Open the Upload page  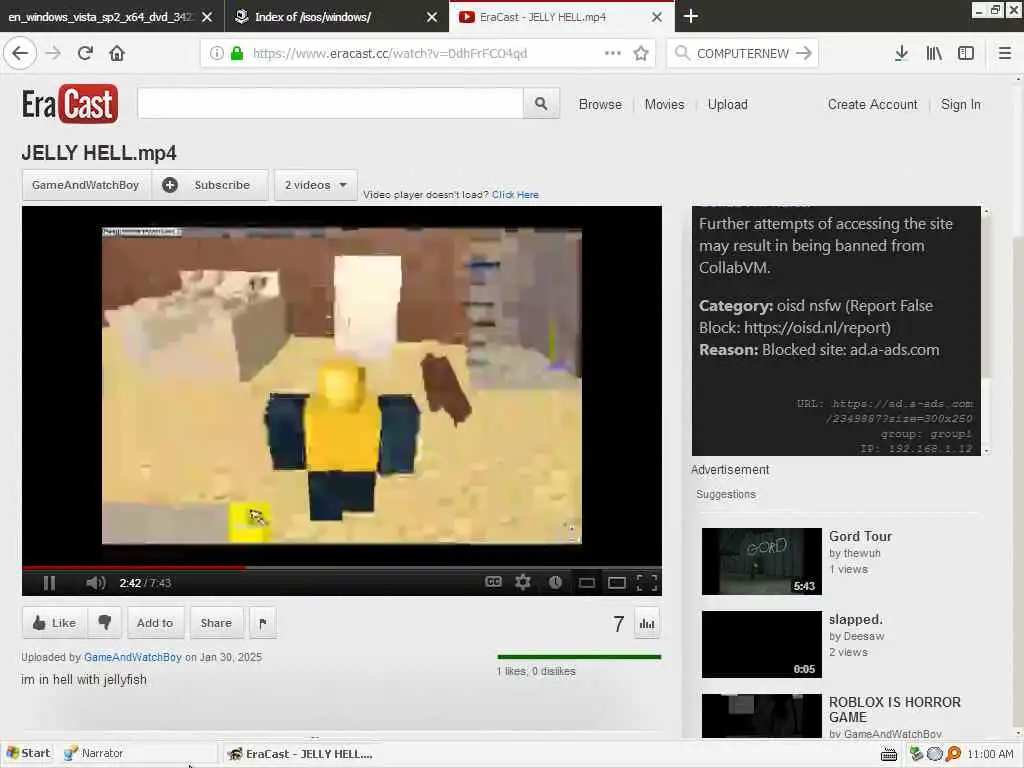coord(728,104)
